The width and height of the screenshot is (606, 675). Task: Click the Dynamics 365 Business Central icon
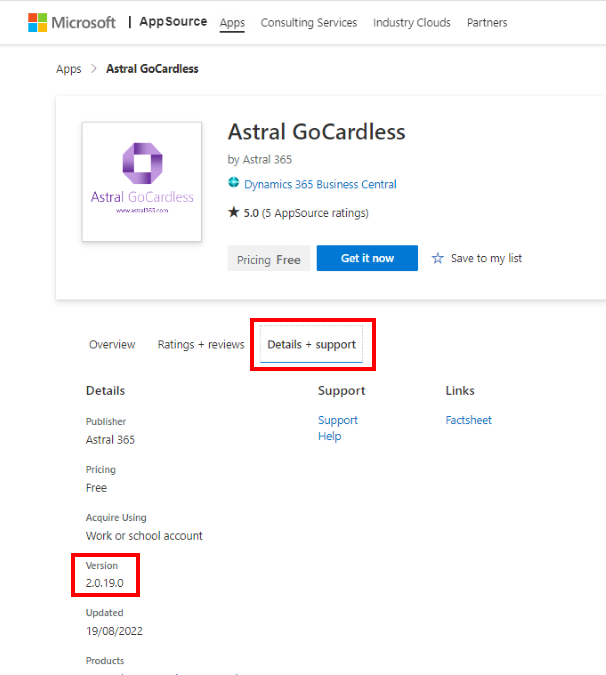pos(234,184)
